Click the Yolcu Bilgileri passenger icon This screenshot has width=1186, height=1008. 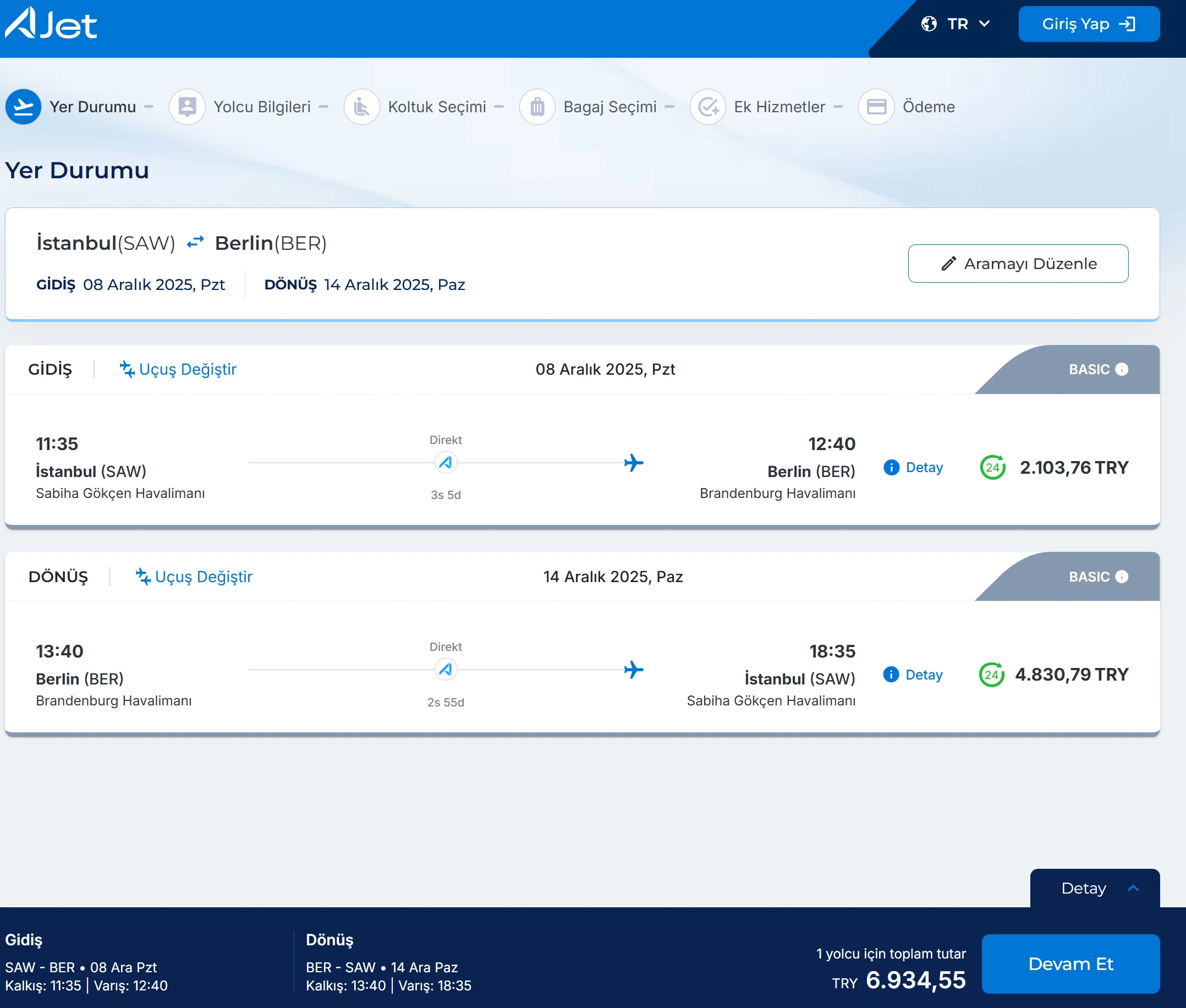188,107
